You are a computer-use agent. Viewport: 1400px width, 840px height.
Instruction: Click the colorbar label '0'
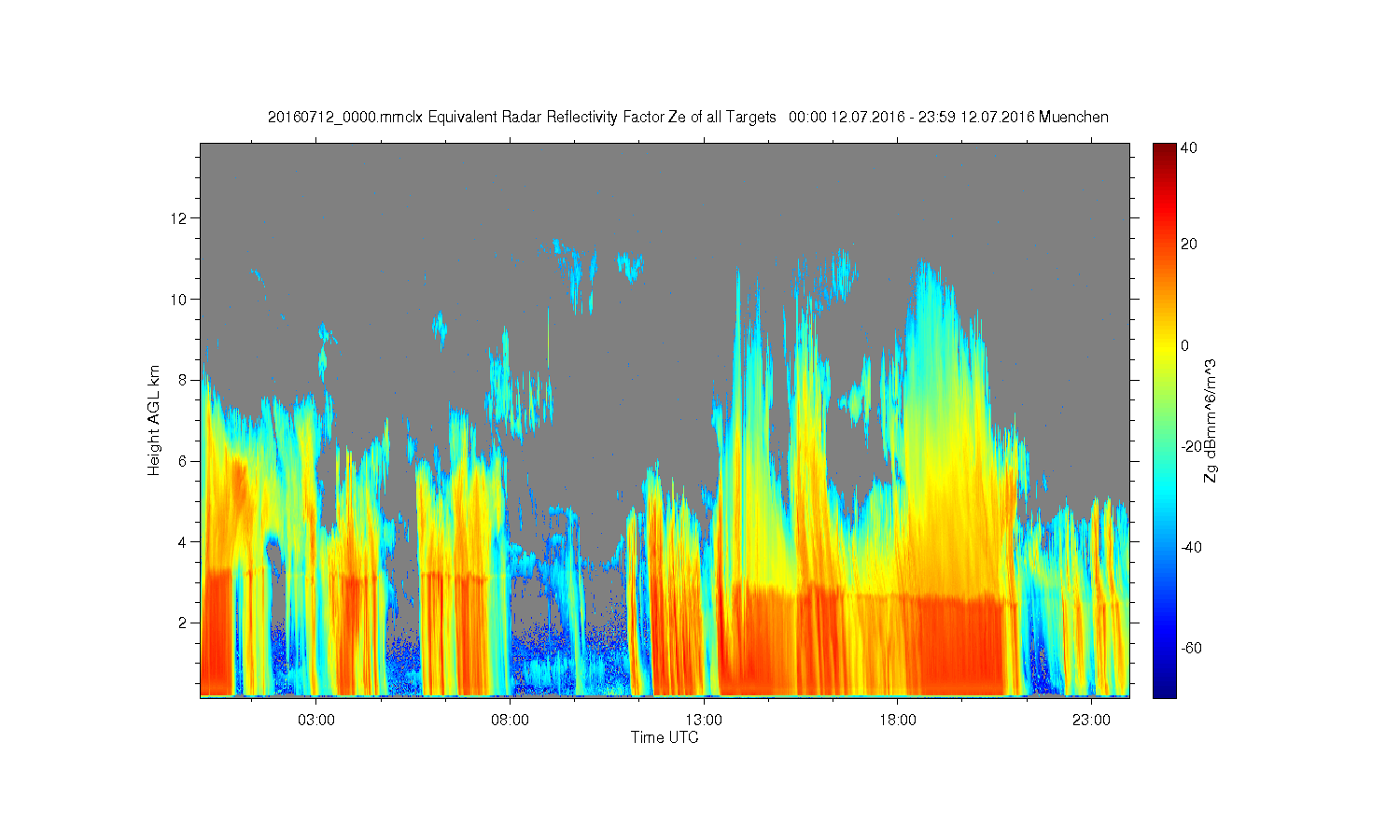point(1185,345)
